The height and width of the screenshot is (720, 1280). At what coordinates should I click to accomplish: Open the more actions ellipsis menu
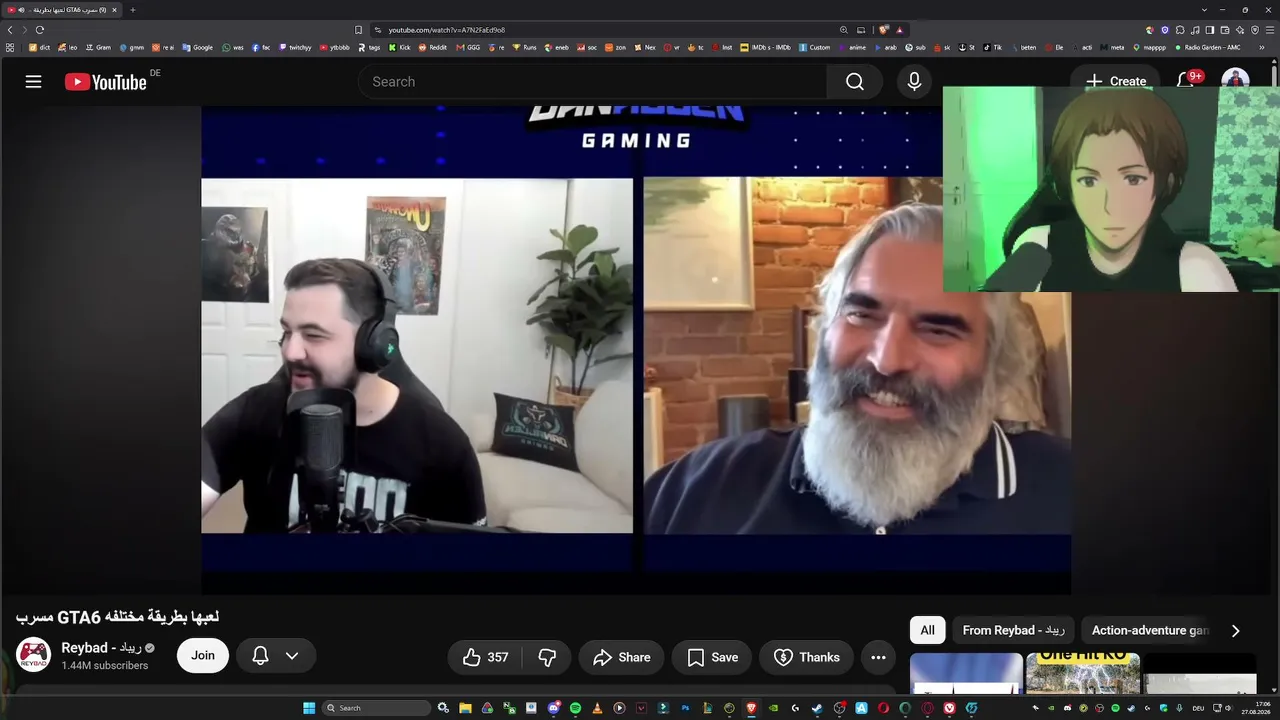[878, 657]
